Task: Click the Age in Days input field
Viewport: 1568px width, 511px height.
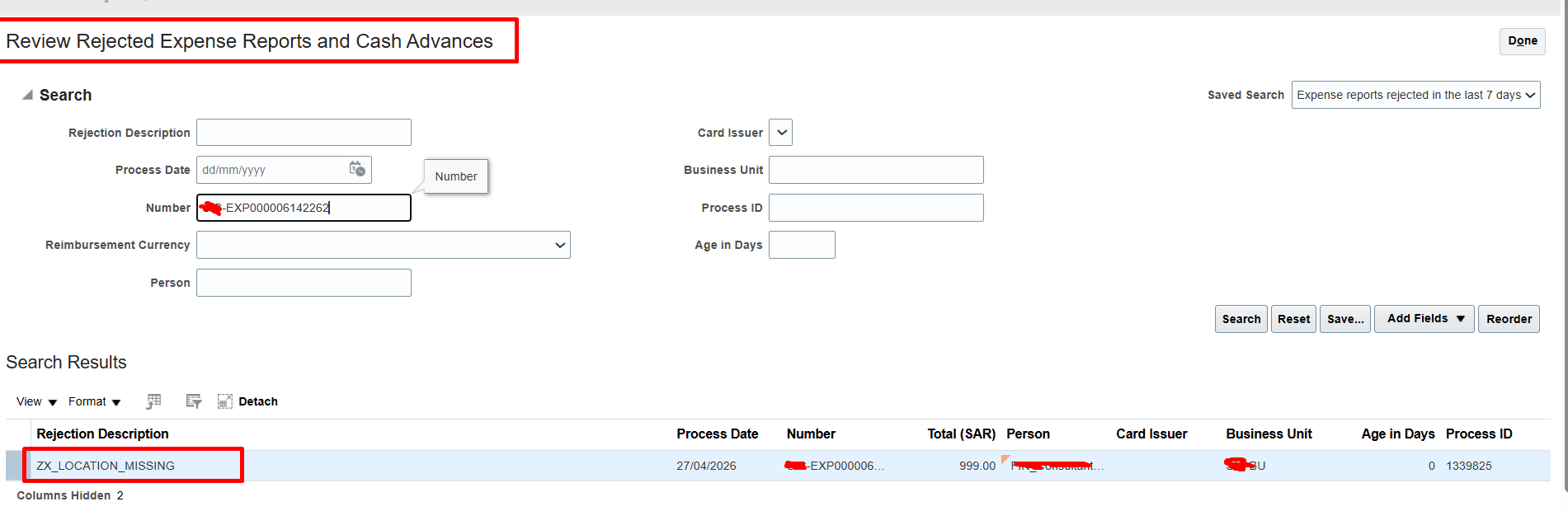Action: (x=802, y=245)
